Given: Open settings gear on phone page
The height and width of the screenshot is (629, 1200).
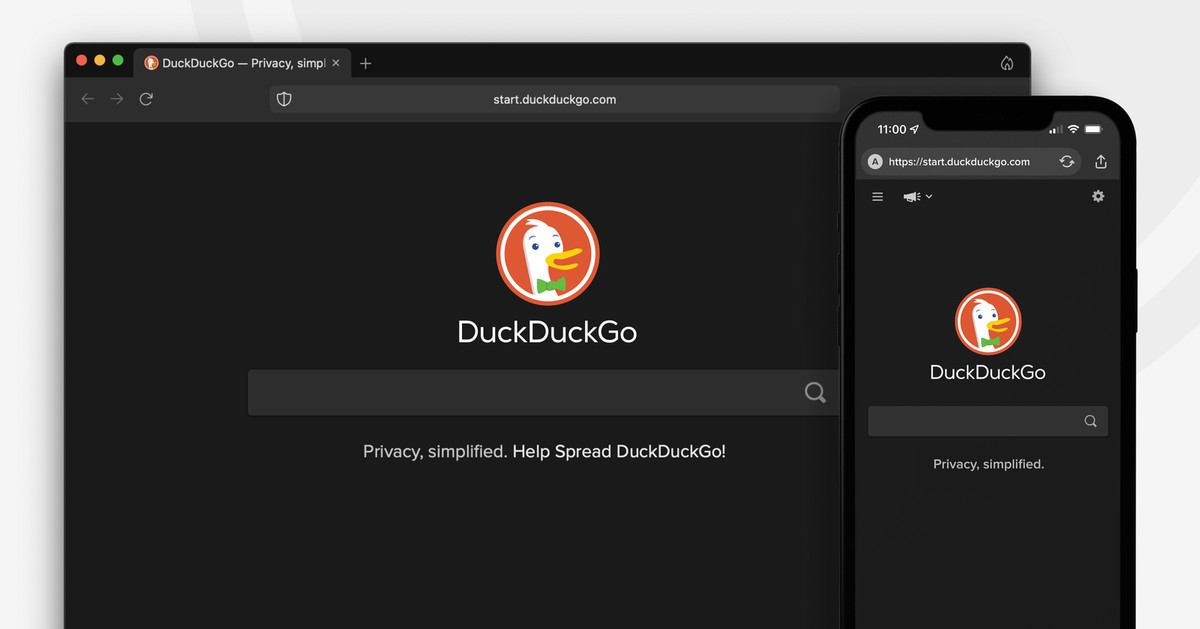Looking at the screenshot, I should coord(1098,196).
